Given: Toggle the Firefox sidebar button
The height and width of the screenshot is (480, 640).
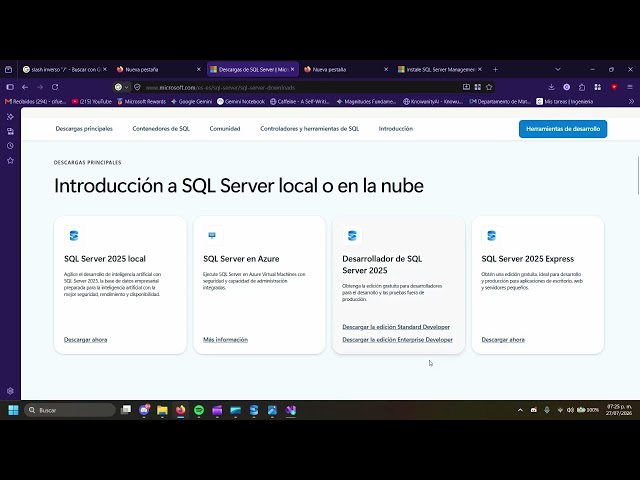Looking at the screenshot, I should (x=10, y=87).
